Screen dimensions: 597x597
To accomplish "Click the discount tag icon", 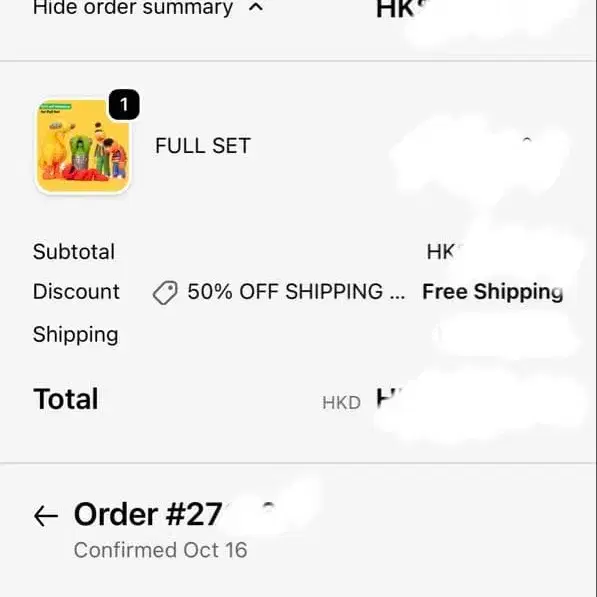I will [165, 293].
